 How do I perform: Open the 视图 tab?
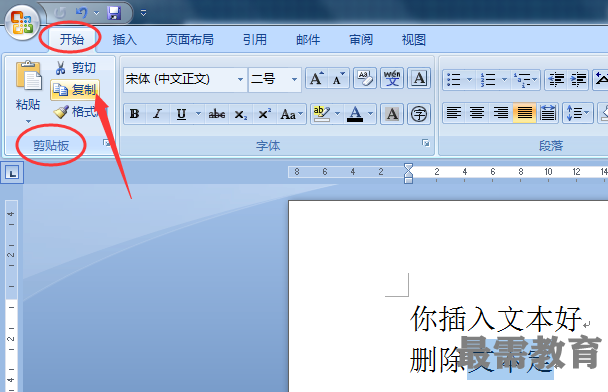click(x=414, y=40)
